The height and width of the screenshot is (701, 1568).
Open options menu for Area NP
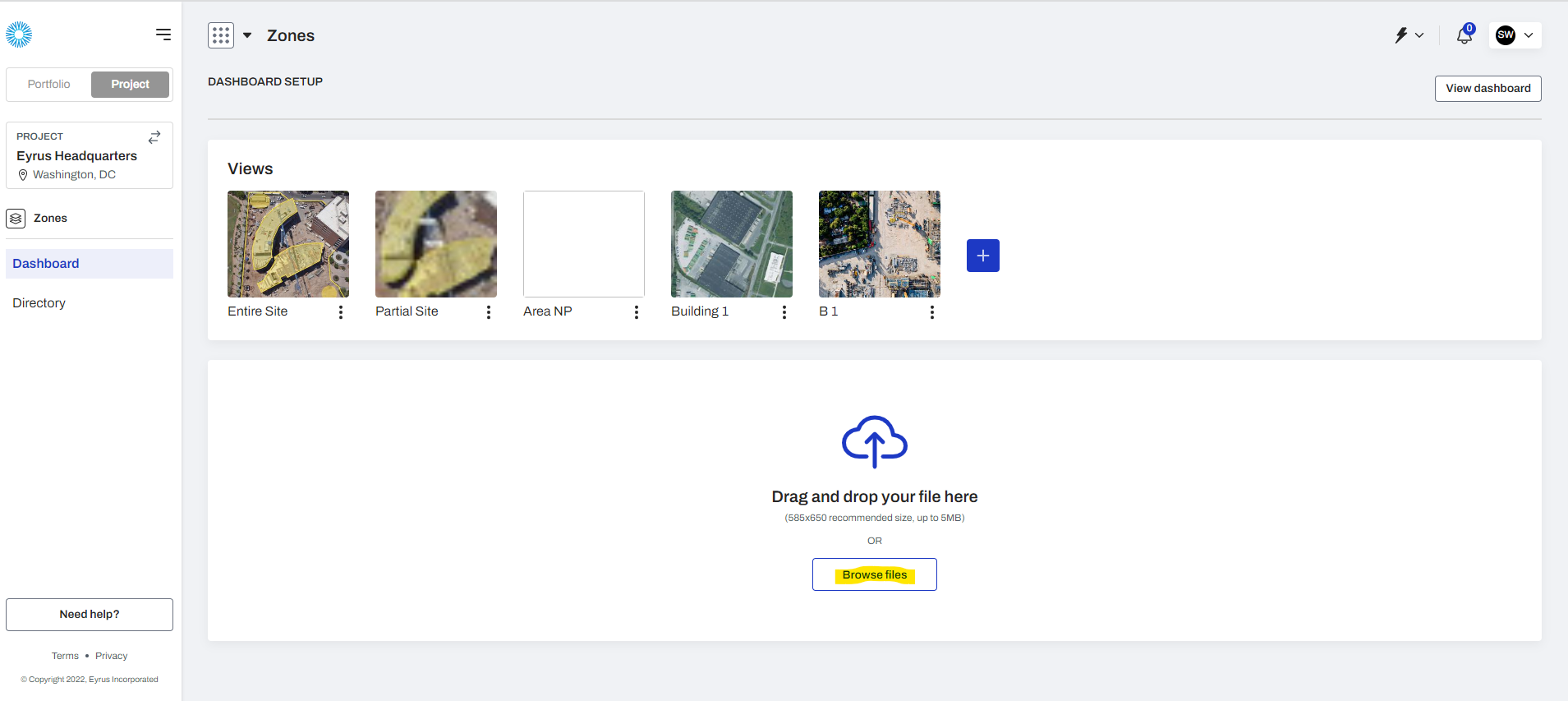[637, 312]
